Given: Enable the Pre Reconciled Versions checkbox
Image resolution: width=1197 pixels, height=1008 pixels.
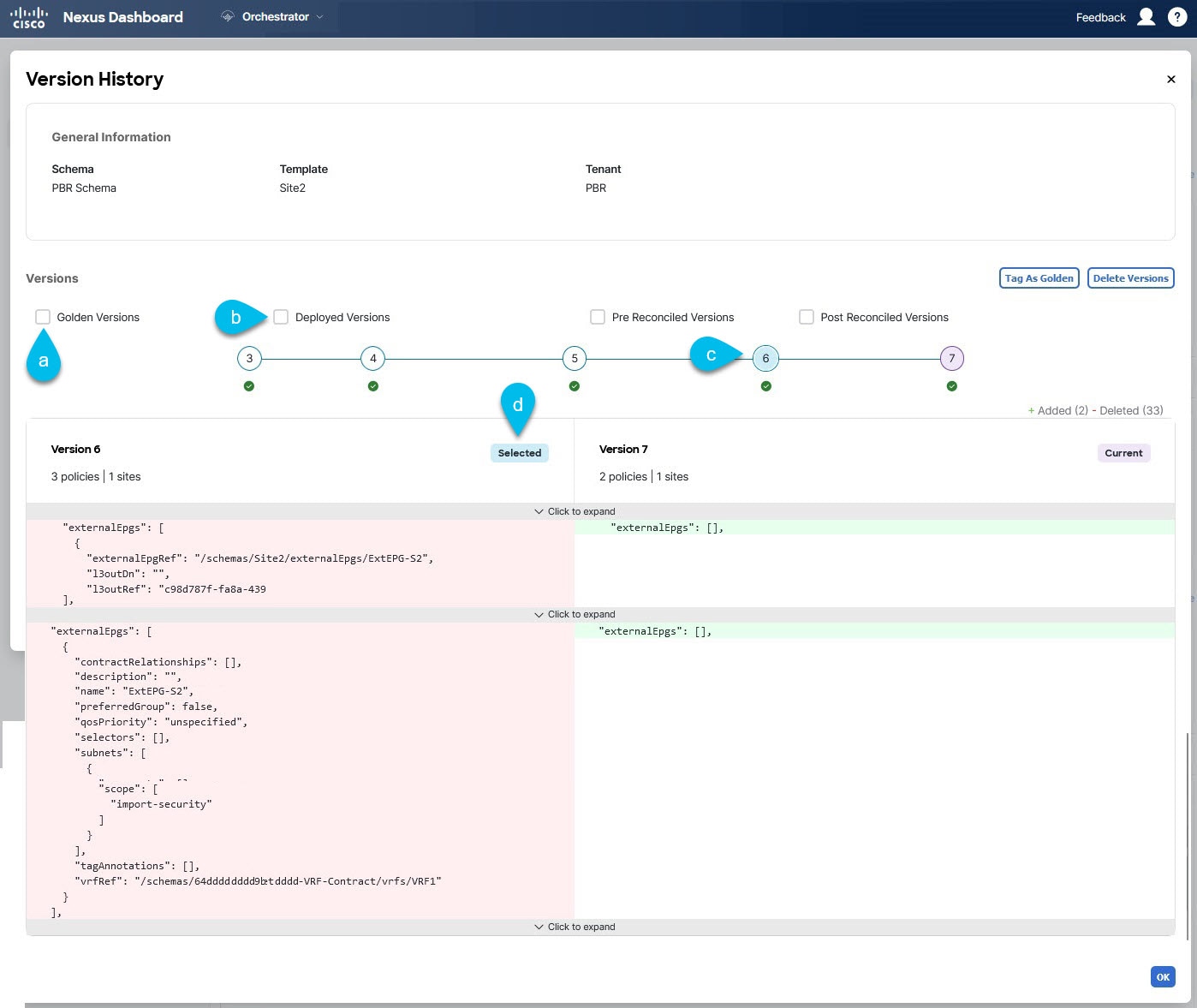Looking at the screenshot, I should [x=598, y=317].
